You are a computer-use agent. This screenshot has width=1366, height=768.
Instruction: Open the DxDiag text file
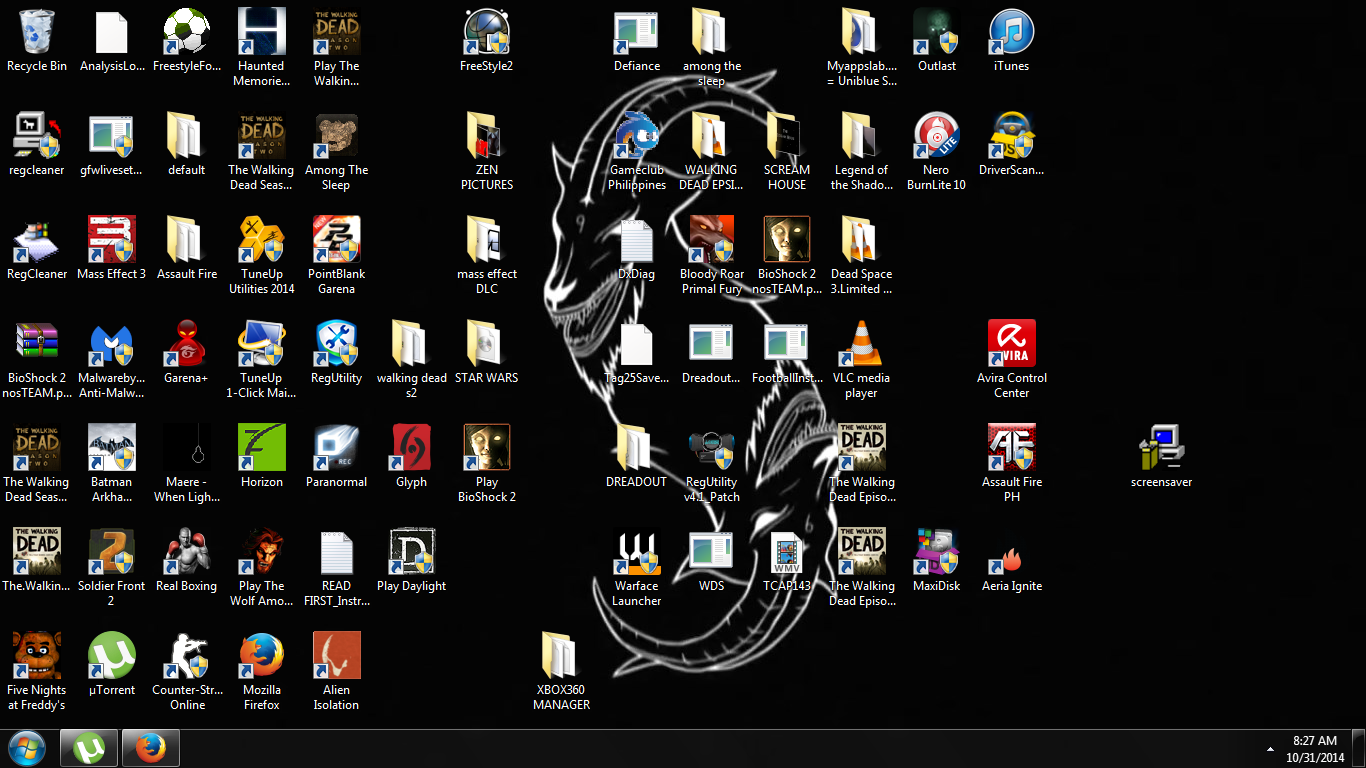[637, 240]
